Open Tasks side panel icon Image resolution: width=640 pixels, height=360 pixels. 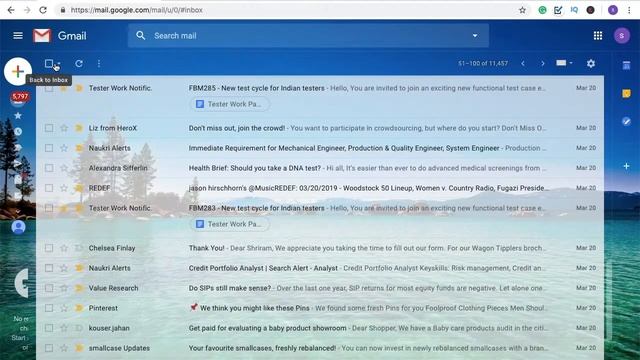tap(626, 122)
